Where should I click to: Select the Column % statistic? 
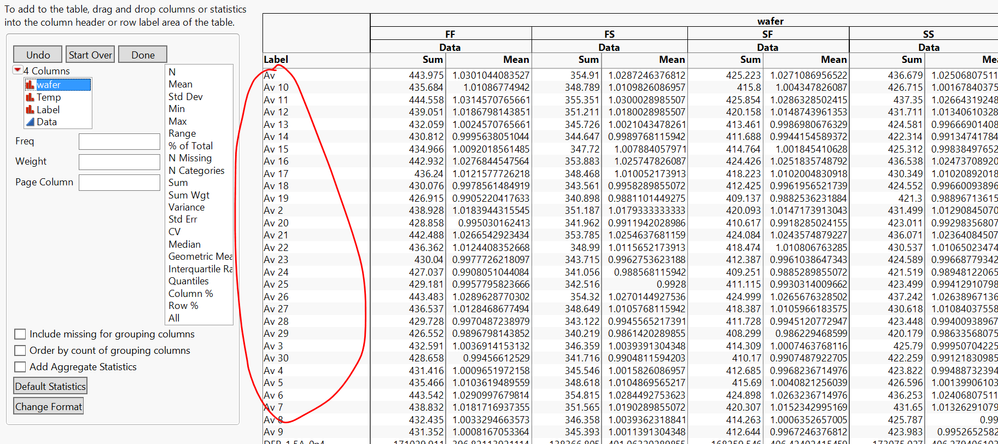(x=190, y=294)
